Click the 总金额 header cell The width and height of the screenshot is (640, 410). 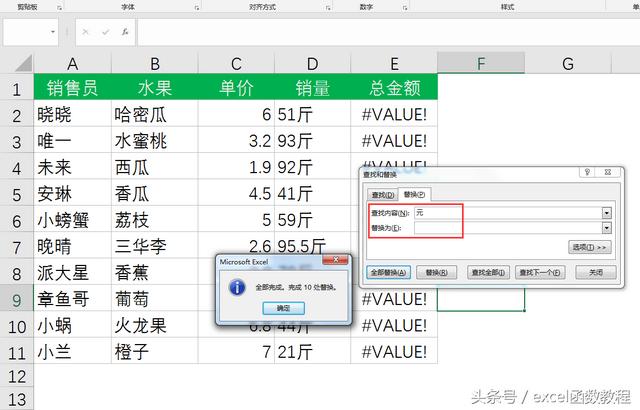coord(394,87)
